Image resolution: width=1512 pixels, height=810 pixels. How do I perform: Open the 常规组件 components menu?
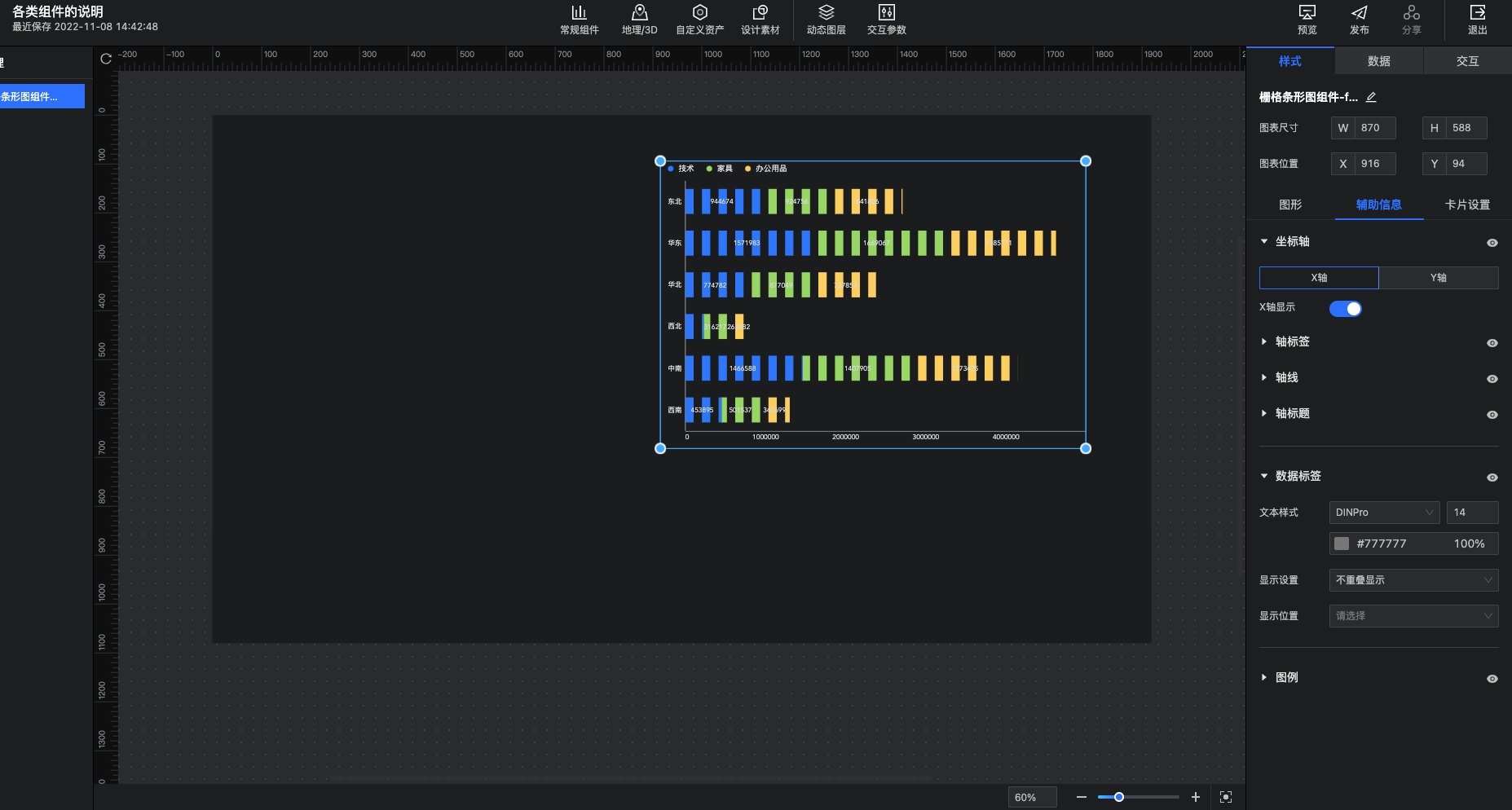click(x=579, y=20)
